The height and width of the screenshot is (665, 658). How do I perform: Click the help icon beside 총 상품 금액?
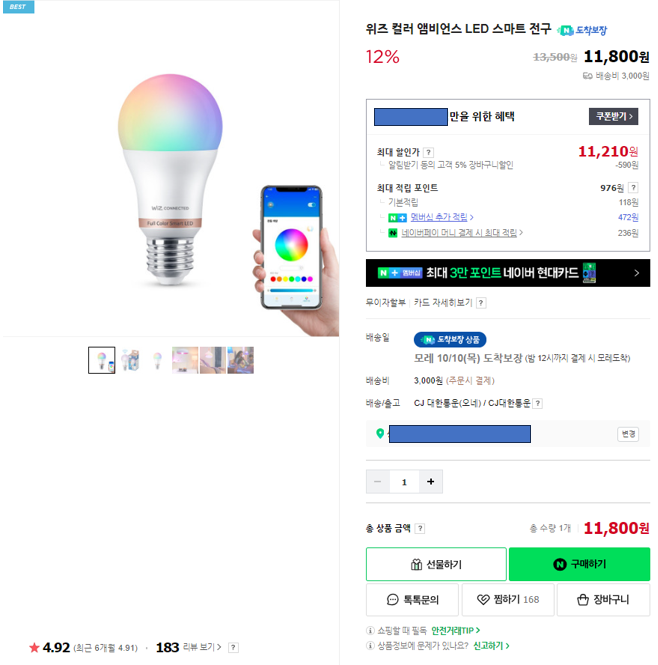click(420, 528)
